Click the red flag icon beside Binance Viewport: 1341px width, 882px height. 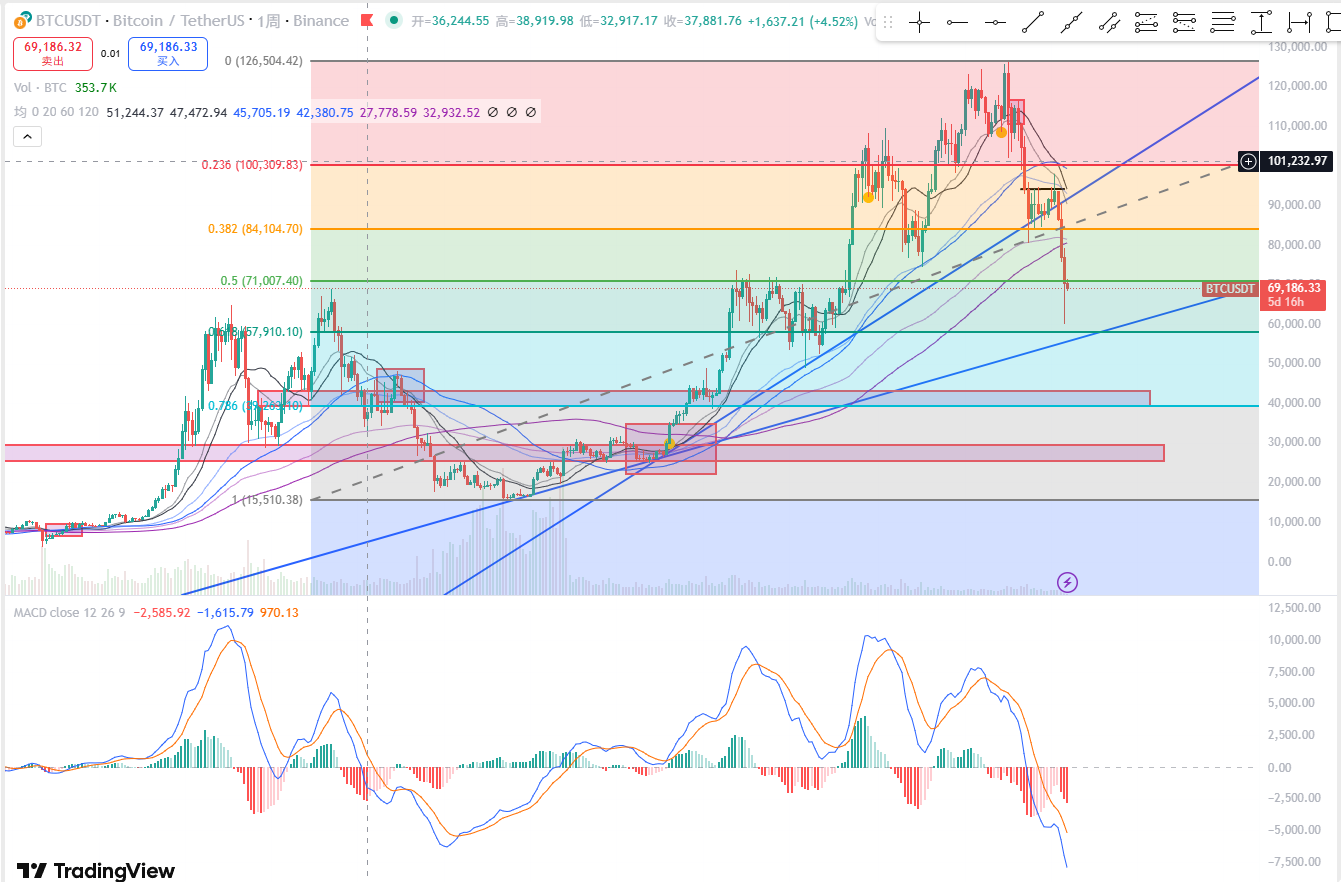coord(366,20)
